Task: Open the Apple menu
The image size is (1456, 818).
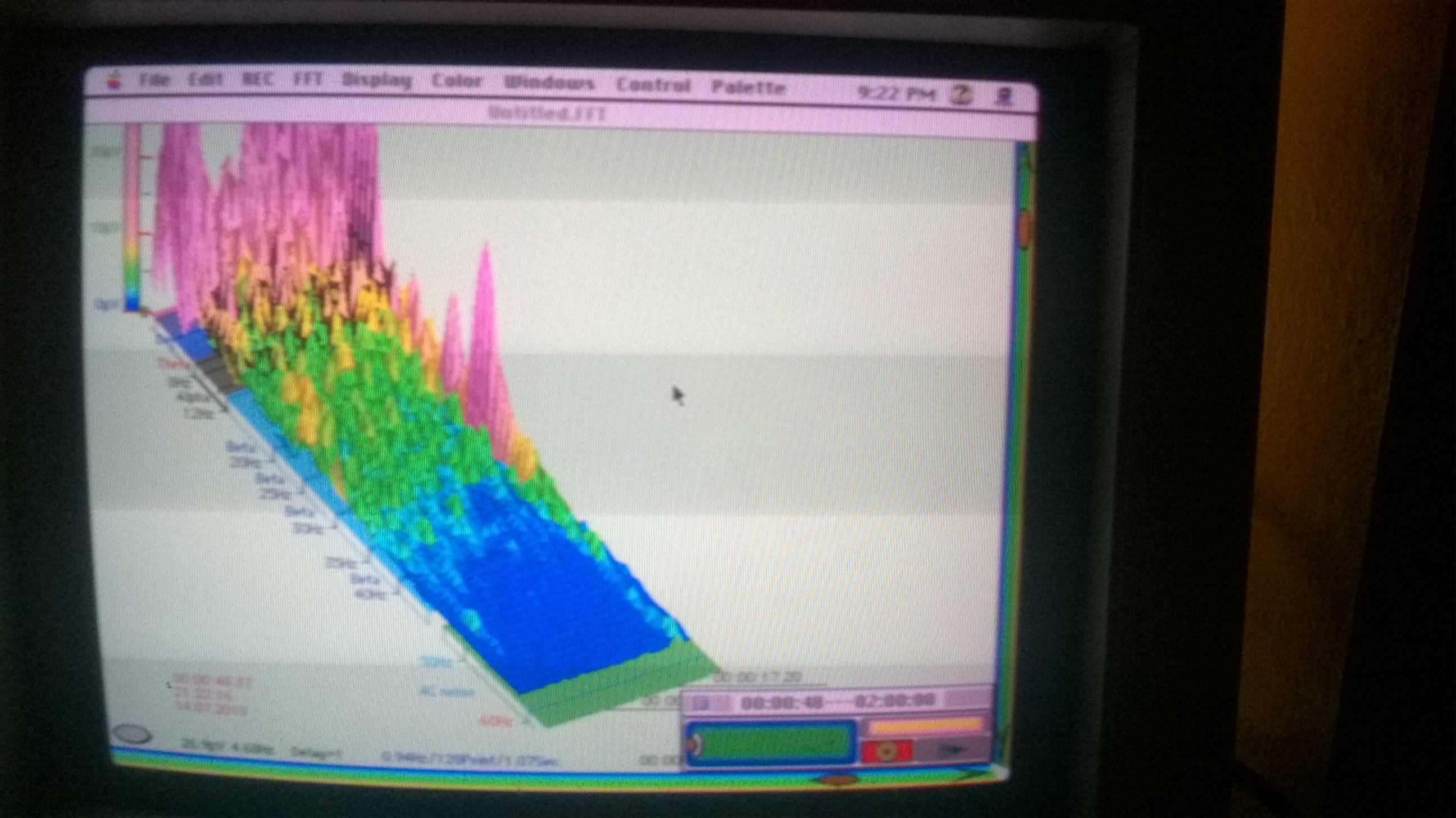Action: [x=115, y=81]
